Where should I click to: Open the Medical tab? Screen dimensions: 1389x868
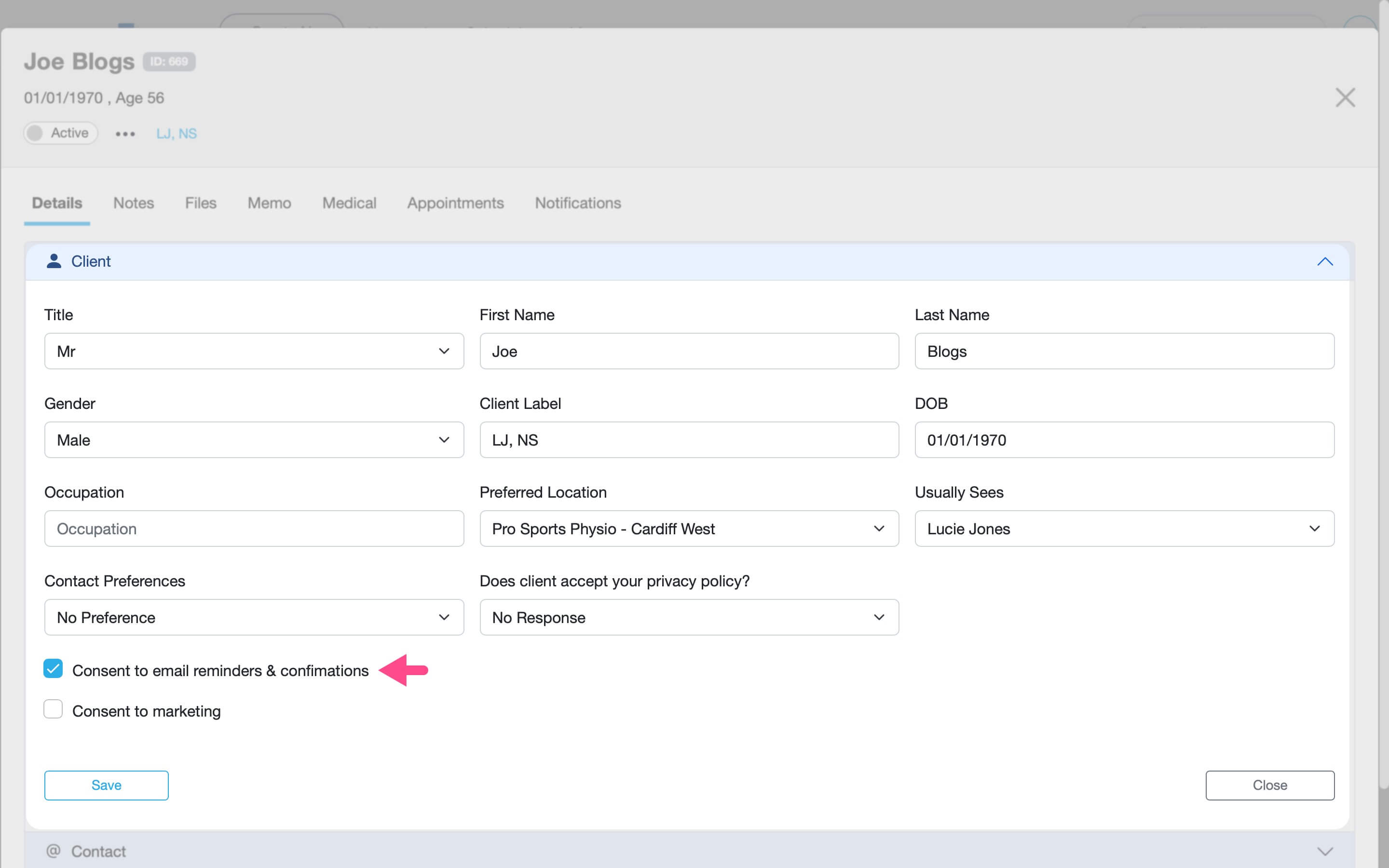[349, 203]
